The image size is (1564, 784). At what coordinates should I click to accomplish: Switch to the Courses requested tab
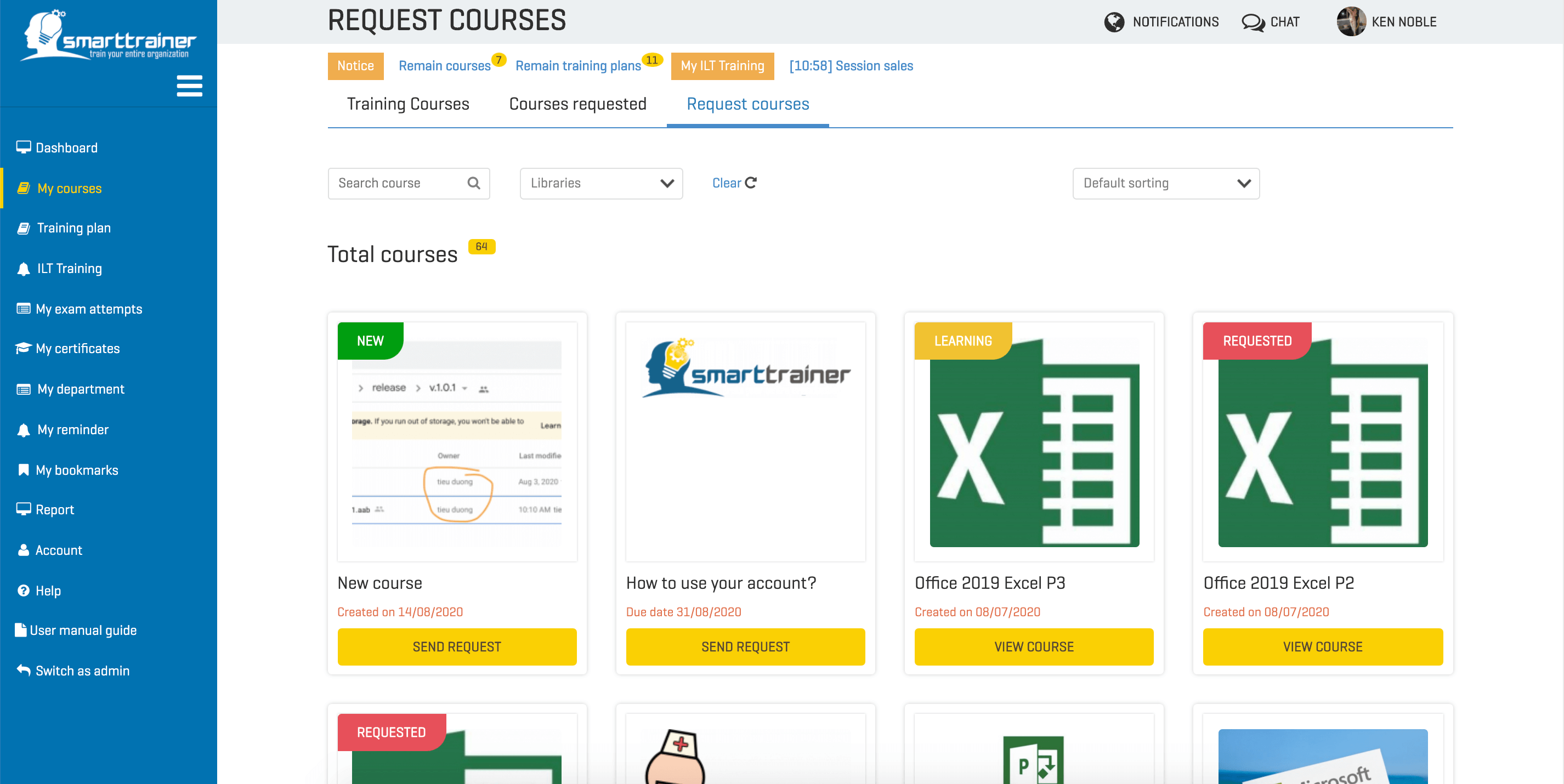(577, 104)
